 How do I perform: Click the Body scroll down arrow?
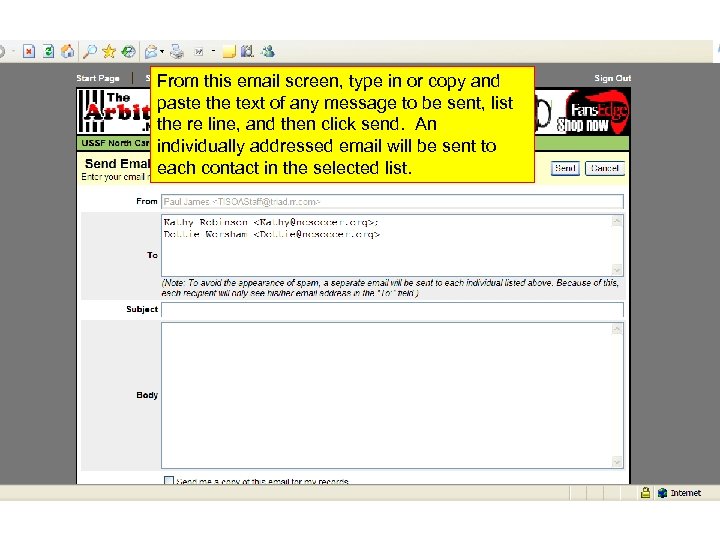point(617,461)
